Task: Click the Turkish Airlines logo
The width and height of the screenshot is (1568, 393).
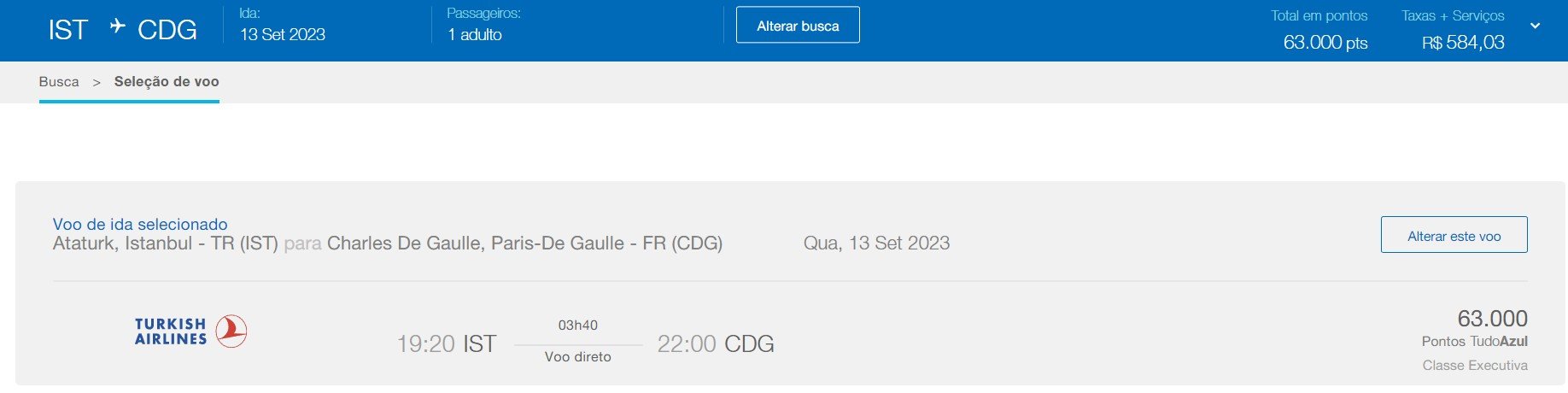Action: [x=190, y=331]
